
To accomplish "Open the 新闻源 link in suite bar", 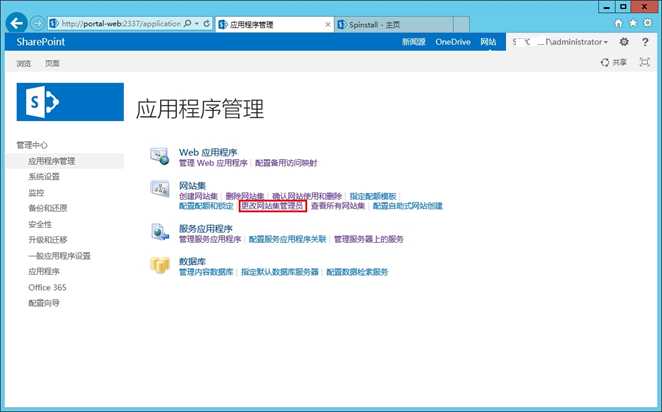I will click(413, 42).
